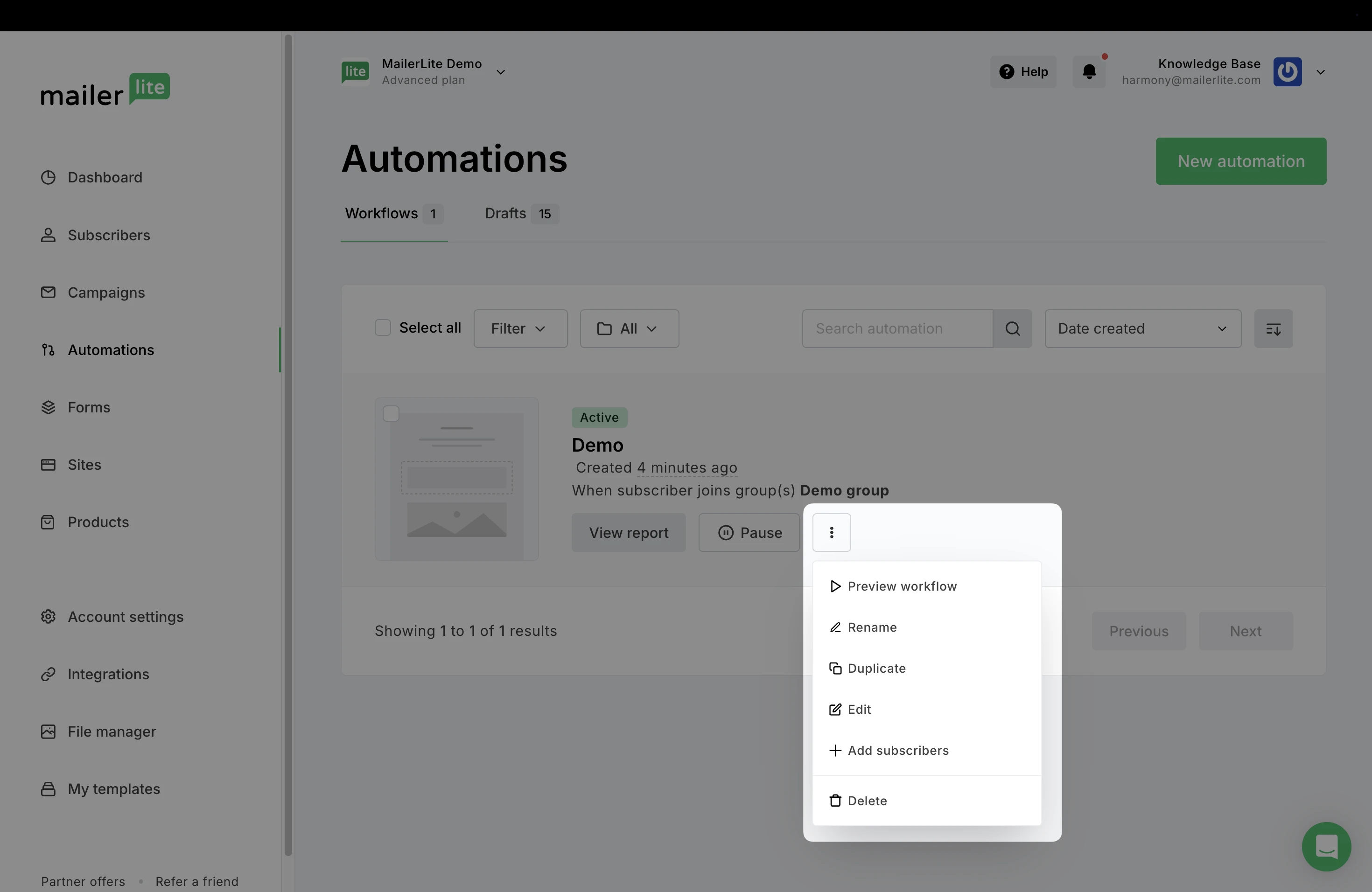Image resolution: width=1372 pixels, height=892 pixels.
Task: Expand the All folders dropdown
Action: 629,328
